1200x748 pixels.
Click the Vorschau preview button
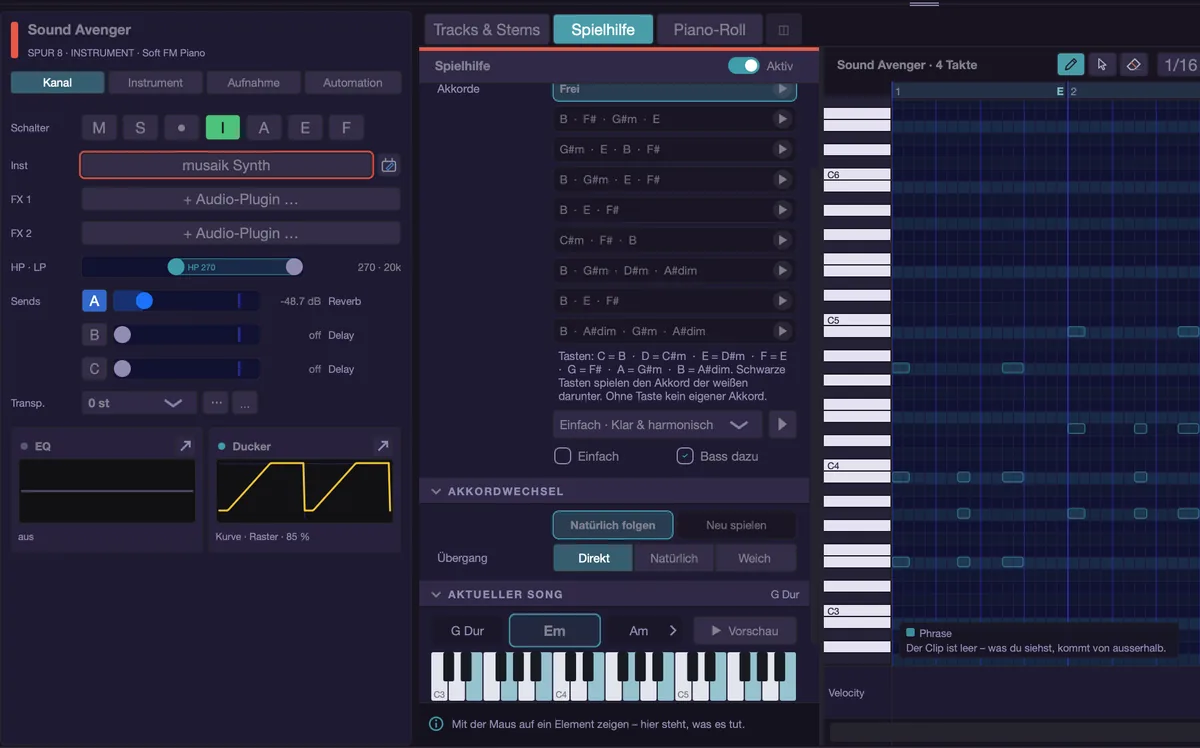(744, 631)
